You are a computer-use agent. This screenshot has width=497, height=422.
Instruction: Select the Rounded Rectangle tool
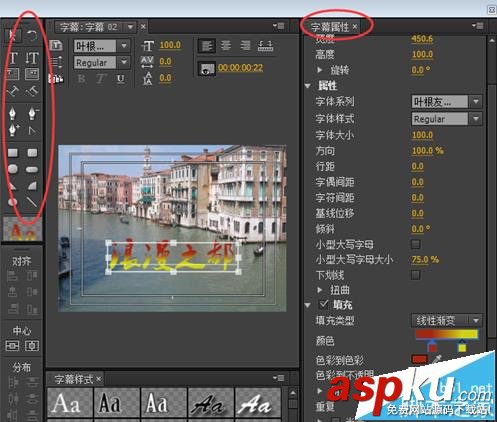(32, 169)
